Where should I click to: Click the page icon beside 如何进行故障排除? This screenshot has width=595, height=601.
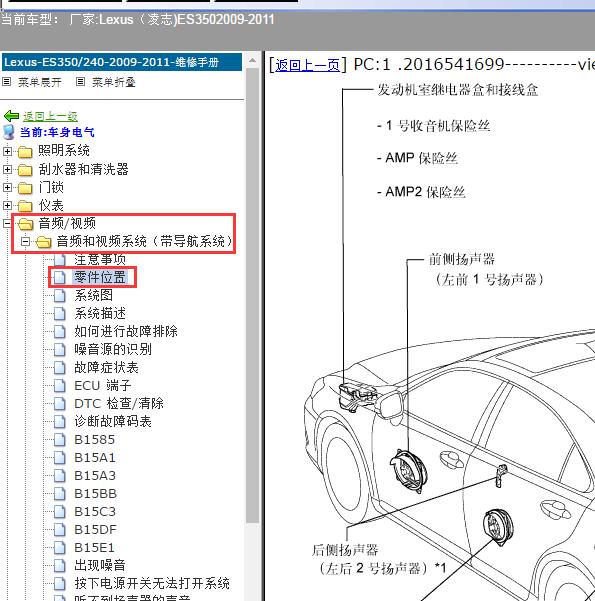pyautogui.click(x=59, y=331)
